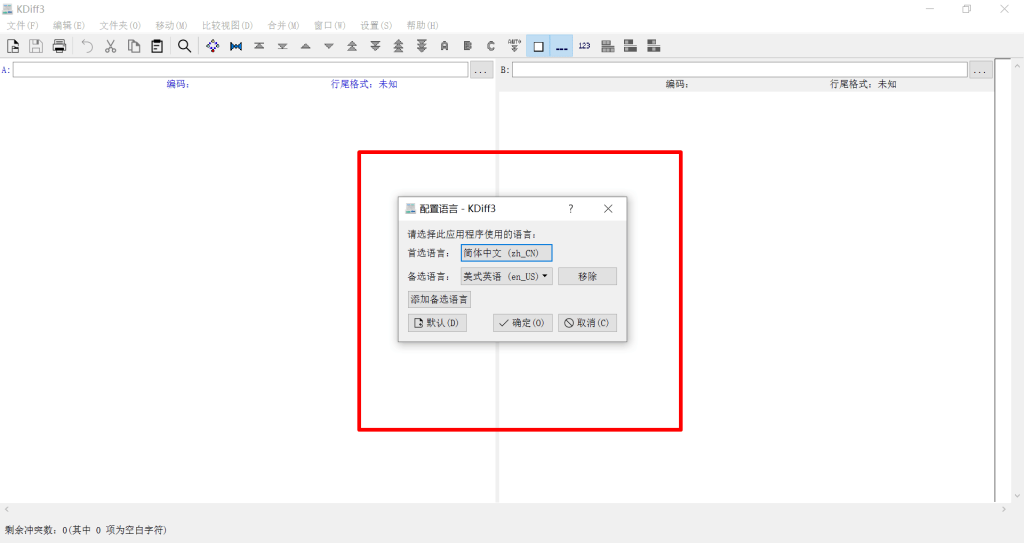Click block layout icon right of 123
This screenshot has height=543, width=1024.
click(607, 46)
